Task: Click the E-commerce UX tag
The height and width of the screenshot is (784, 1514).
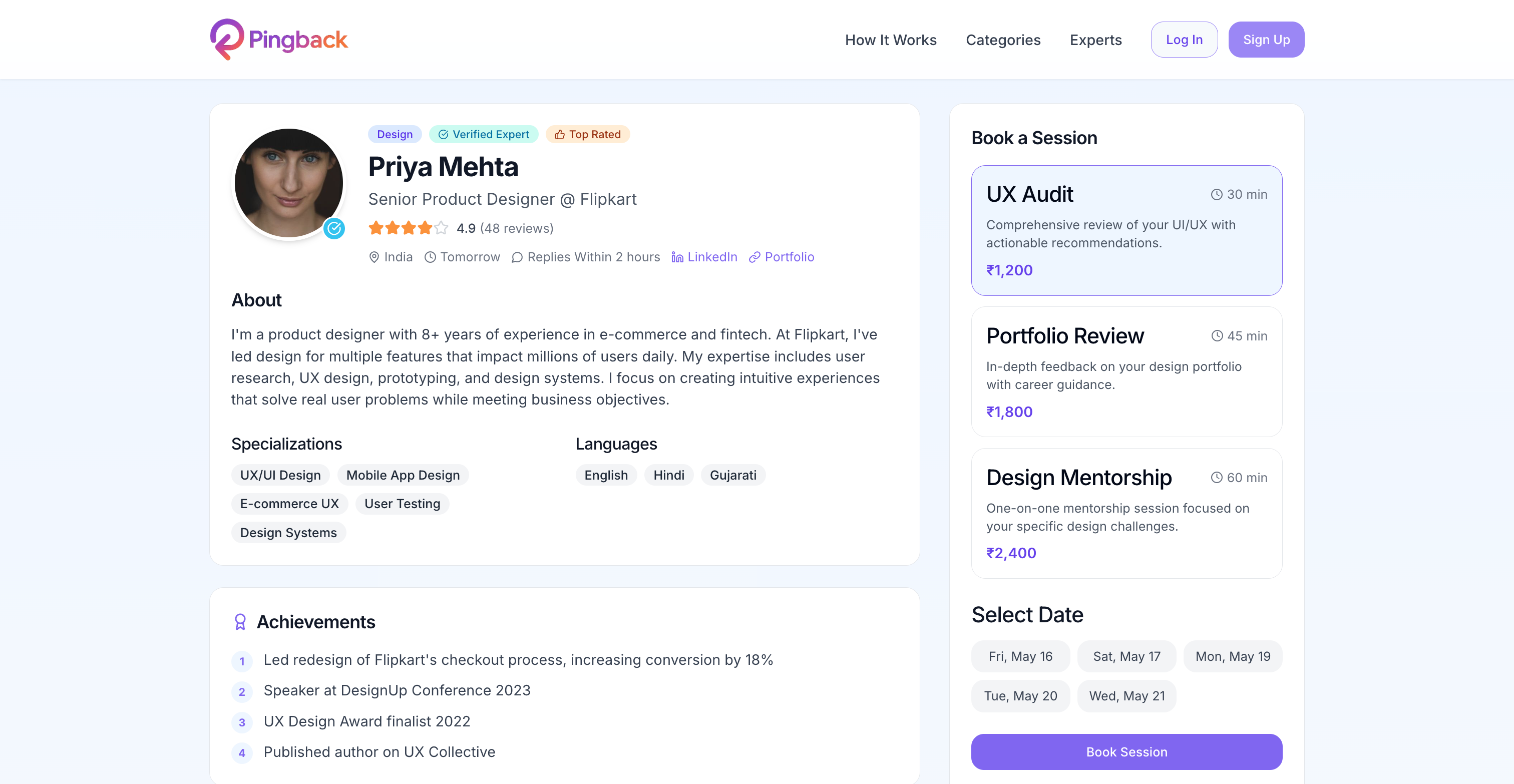Action: coord(289,504)
